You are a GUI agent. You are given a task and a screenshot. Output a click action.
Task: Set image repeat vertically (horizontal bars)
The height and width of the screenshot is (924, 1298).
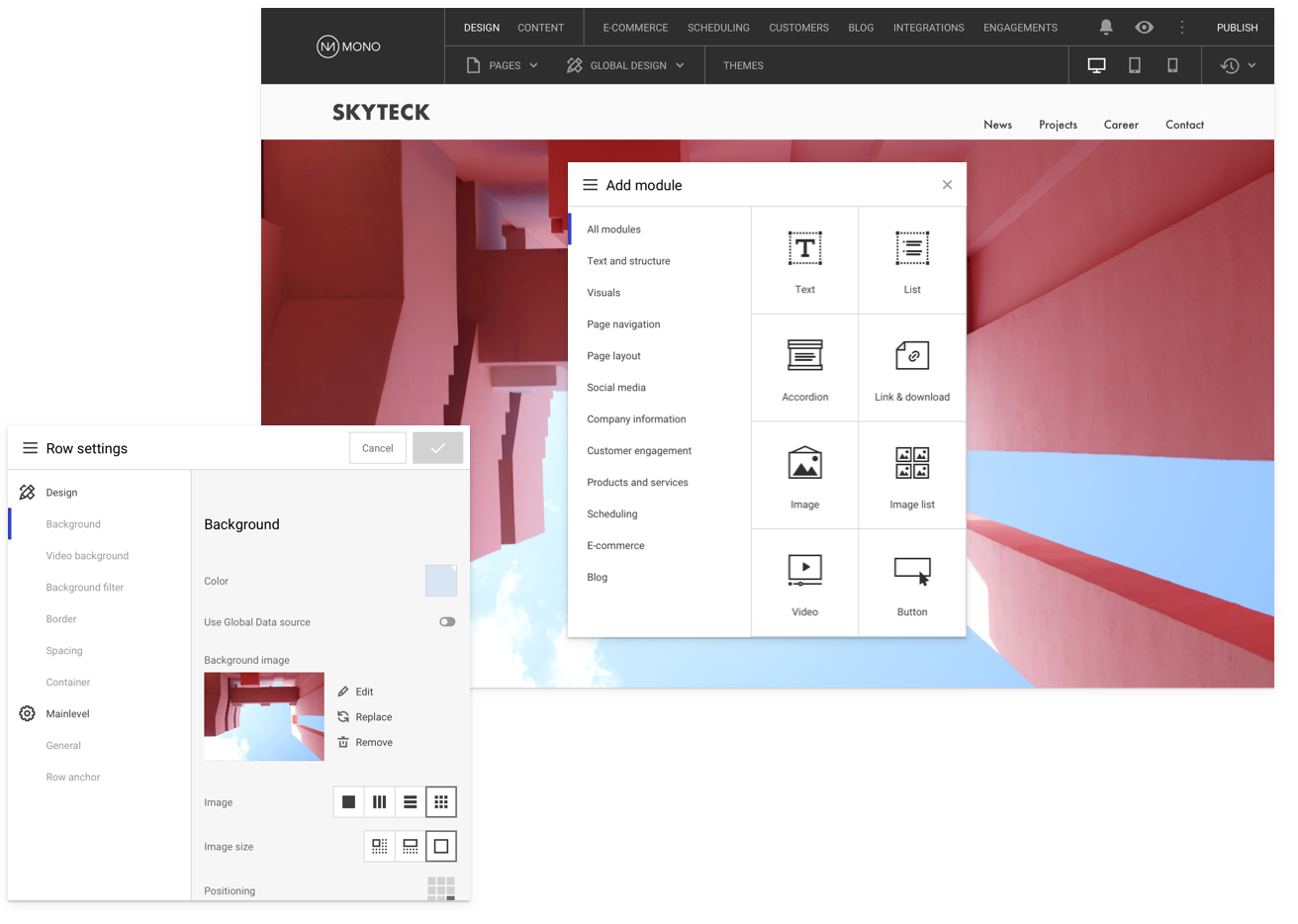click(x=410, y=802)
